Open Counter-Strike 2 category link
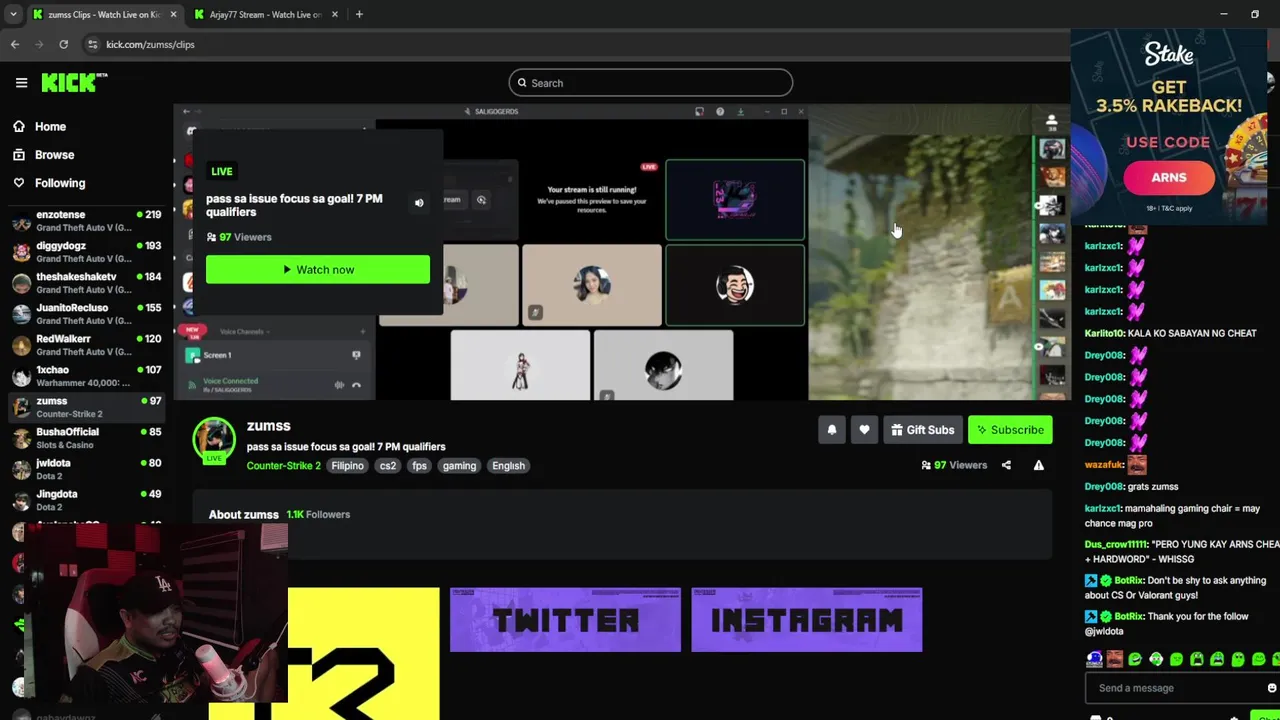Screen dimensions: 1280x720 284,466
